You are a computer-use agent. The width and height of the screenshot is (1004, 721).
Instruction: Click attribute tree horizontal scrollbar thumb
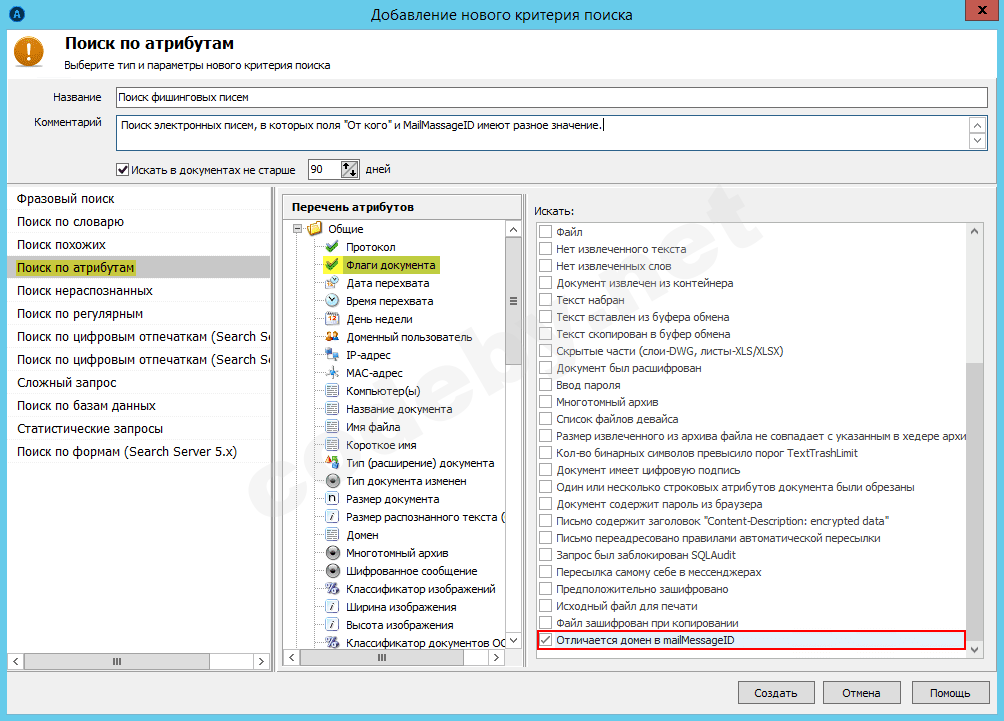pyautogui.click(x=382, y=658)
